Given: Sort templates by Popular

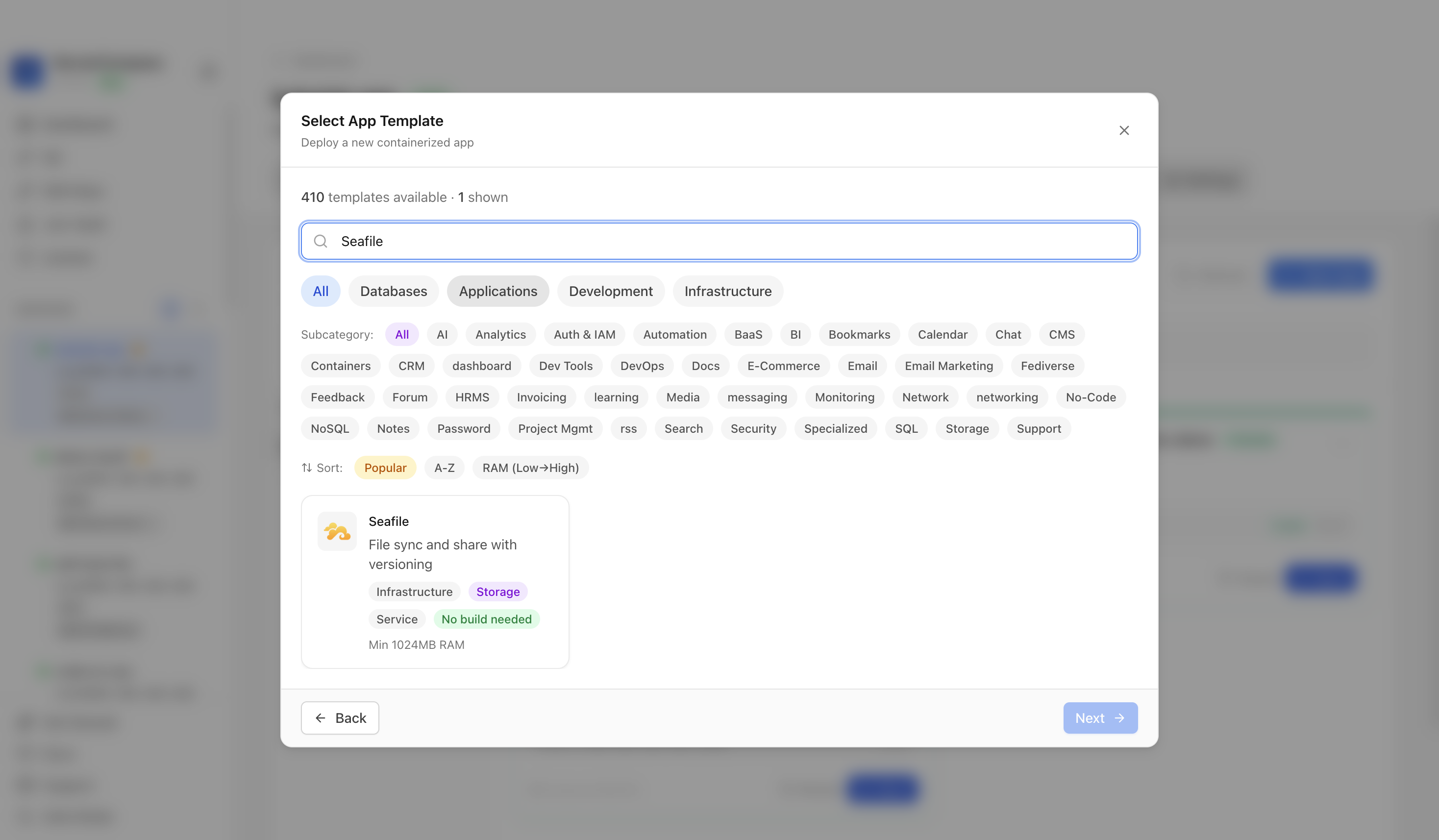Looking at the screenshot, I should 385,468.
